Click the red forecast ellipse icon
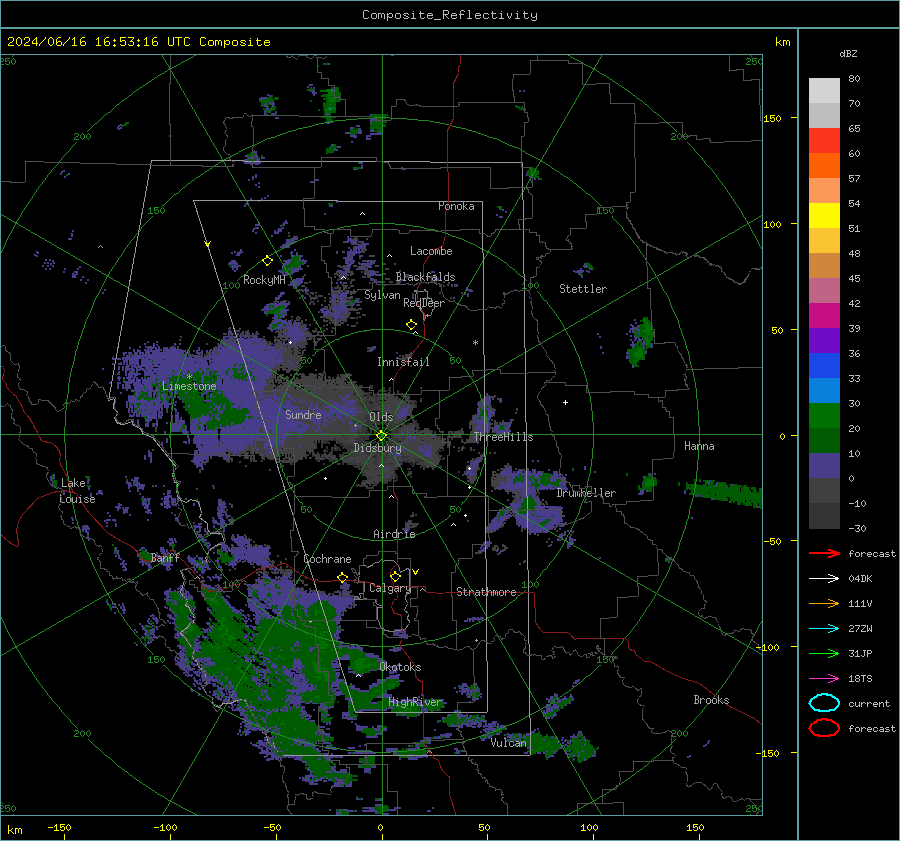Viewport: 900px width, 841px height. (x=824, y=728)
